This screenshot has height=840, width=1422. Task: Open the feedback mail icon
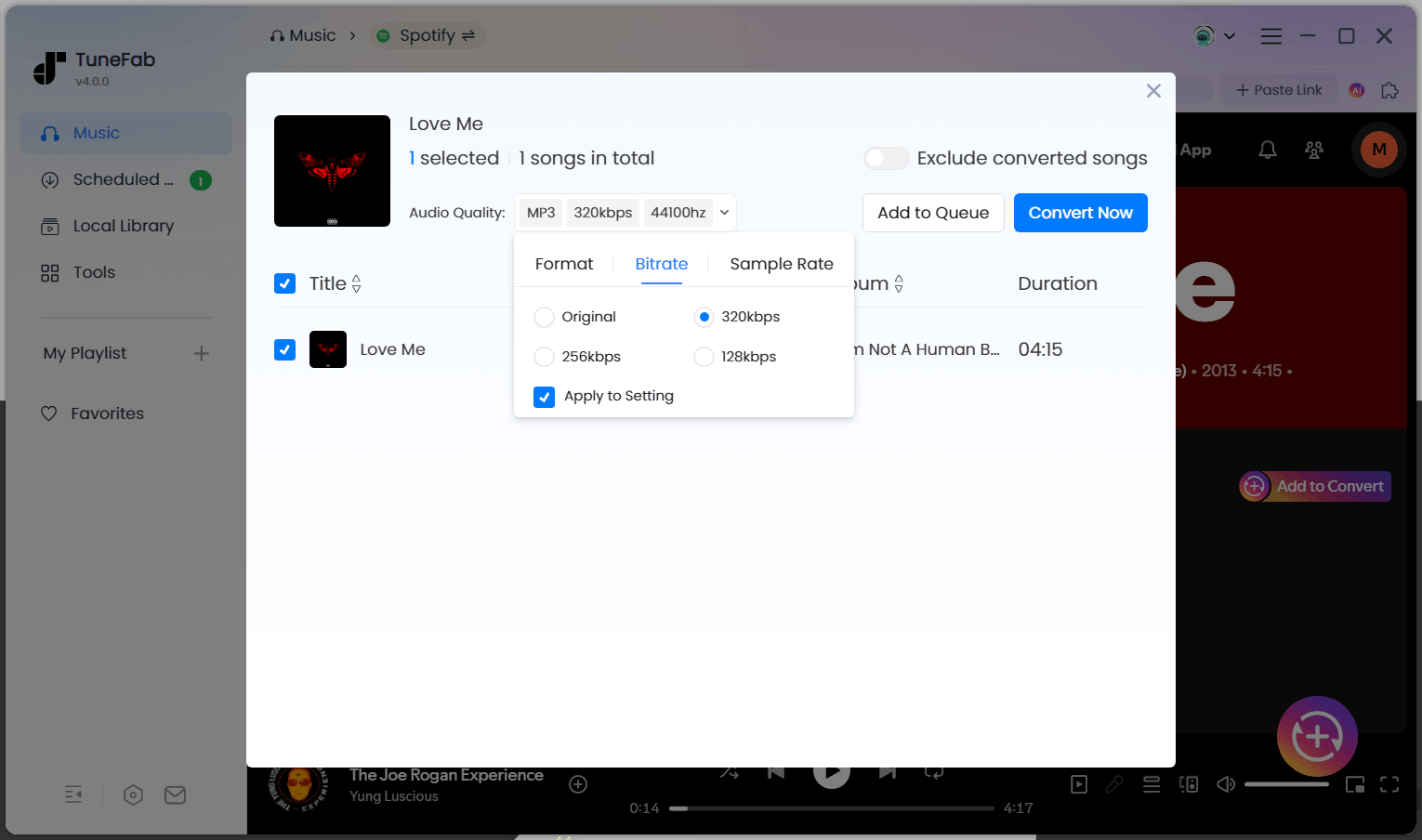175,794
